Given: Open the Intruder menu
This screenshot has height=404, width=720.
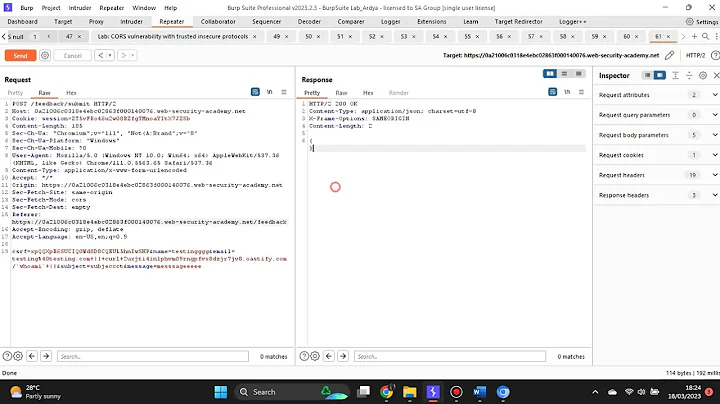Looking at the screenshot, I should tap(80, 8).
